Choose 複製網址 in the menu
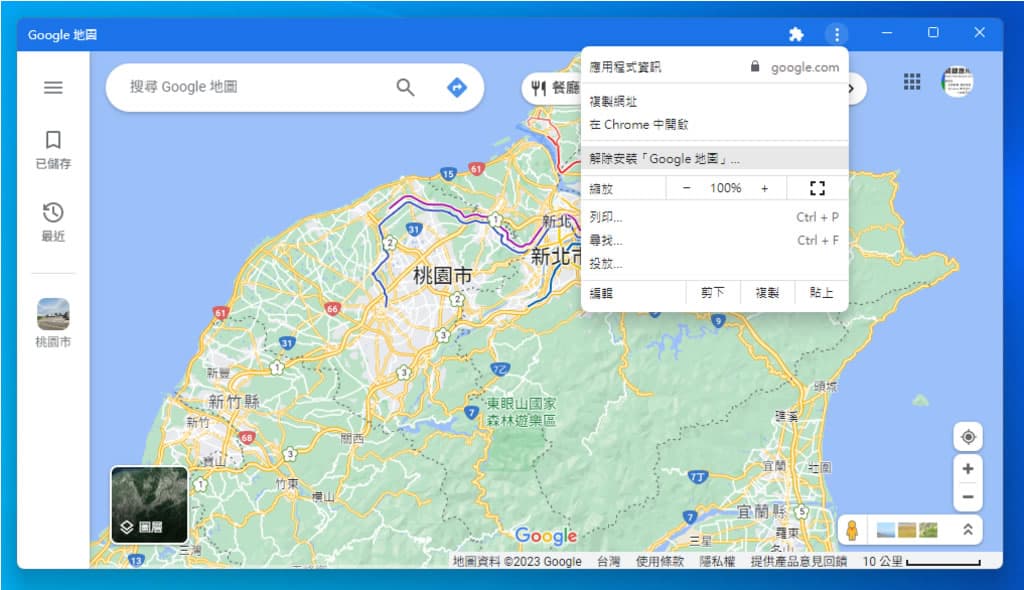 (x=714, y=101)
